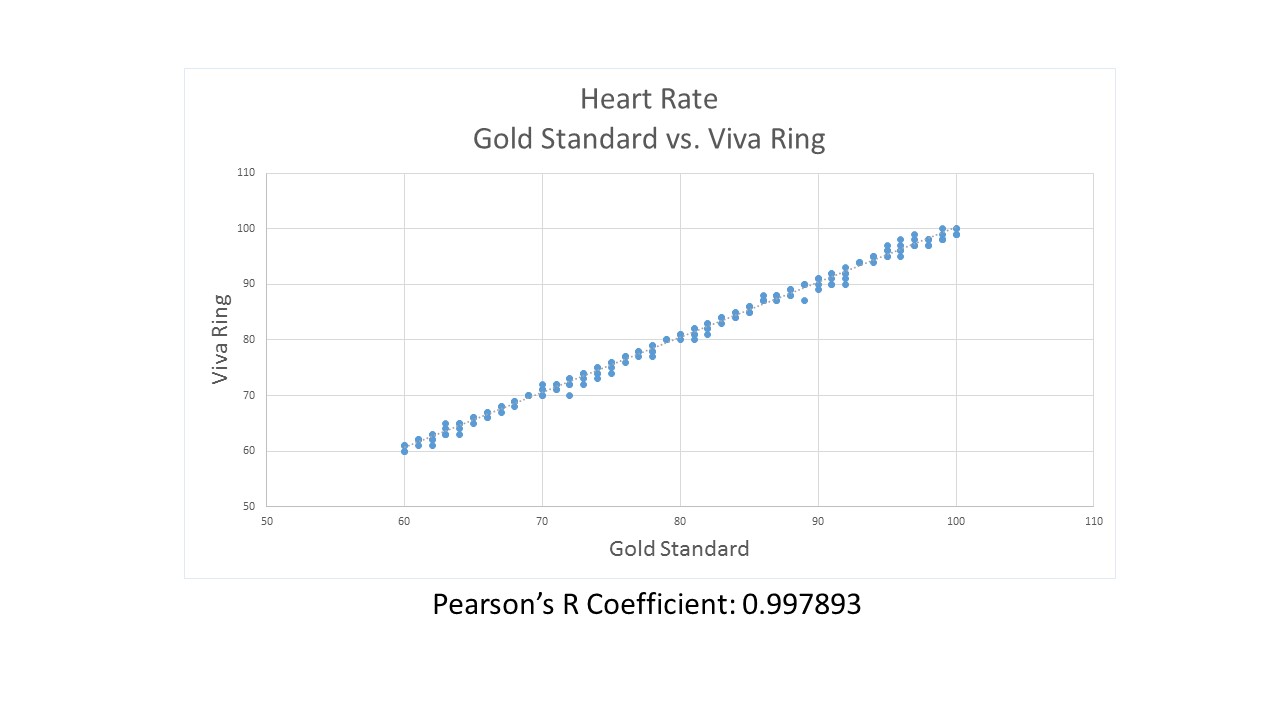Viewport: 1280px width, 720px height.
Task: Click the 100 label on horizontal axis
Action: point(956,521)
